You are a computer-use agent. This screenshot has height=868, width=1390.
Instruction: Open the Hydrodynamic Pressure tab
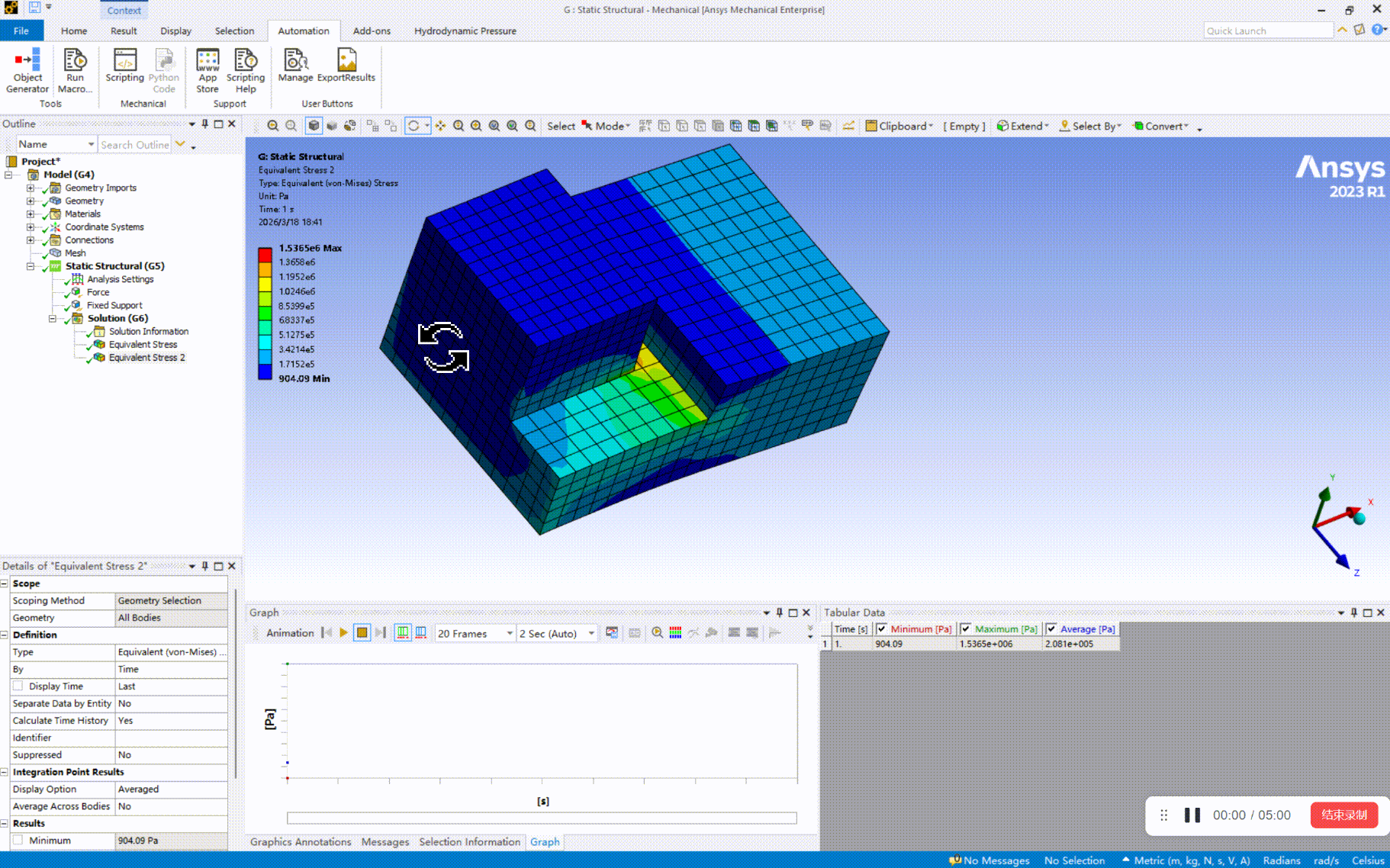click(x=465, y=31)
